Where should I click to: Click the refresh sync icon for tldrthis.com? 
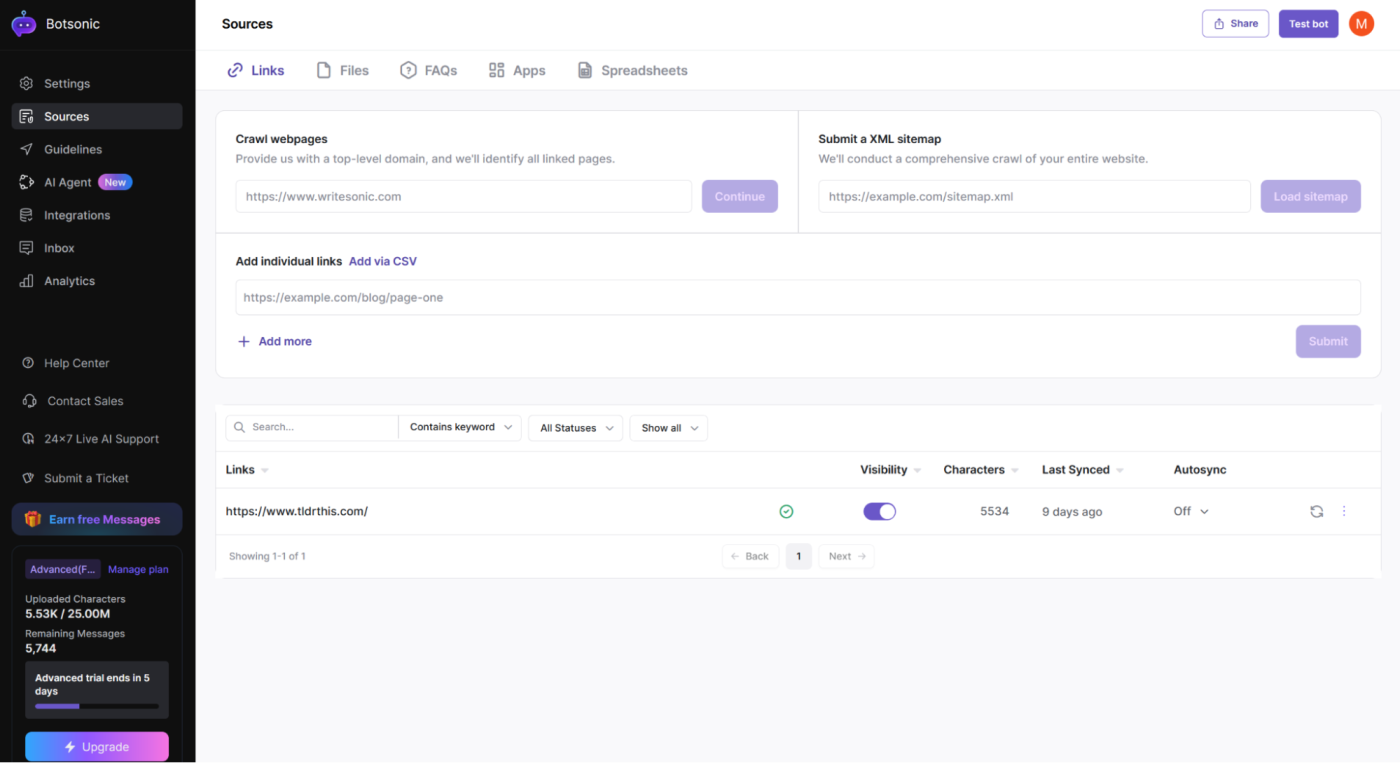[1317, 512]
